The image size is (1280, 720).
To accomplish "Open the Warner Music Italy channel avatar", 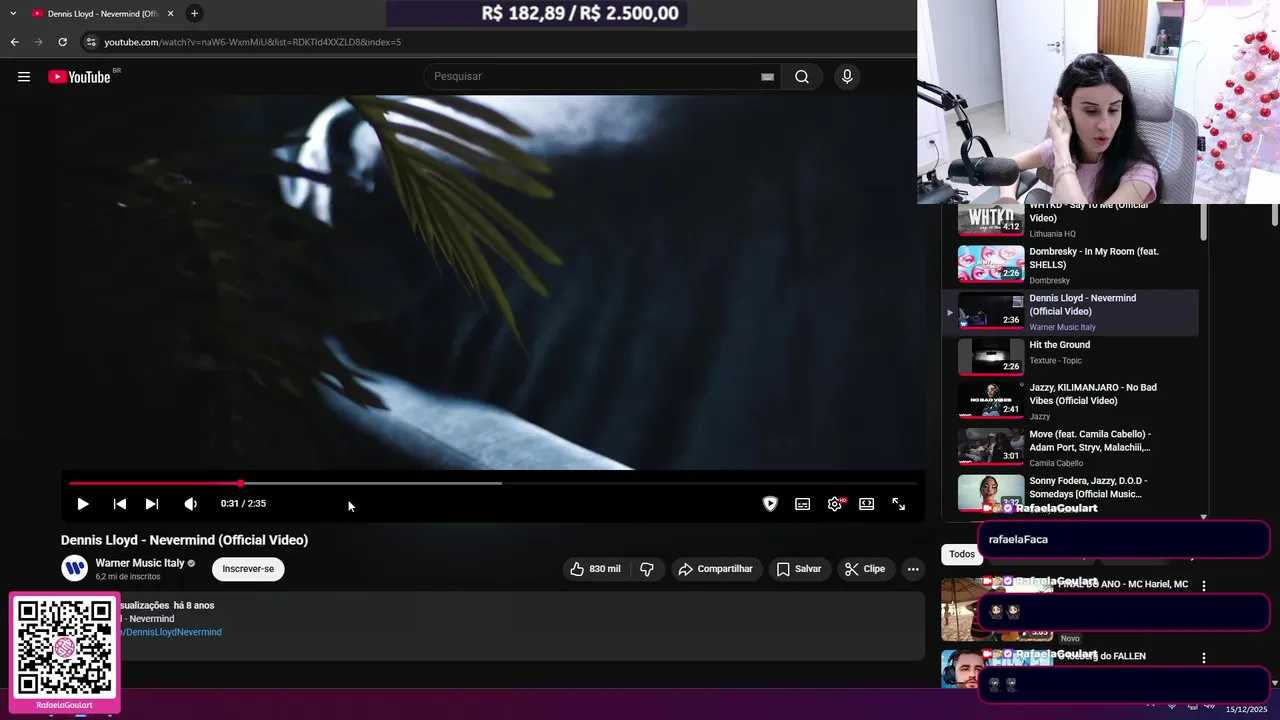I will (75, 569).
